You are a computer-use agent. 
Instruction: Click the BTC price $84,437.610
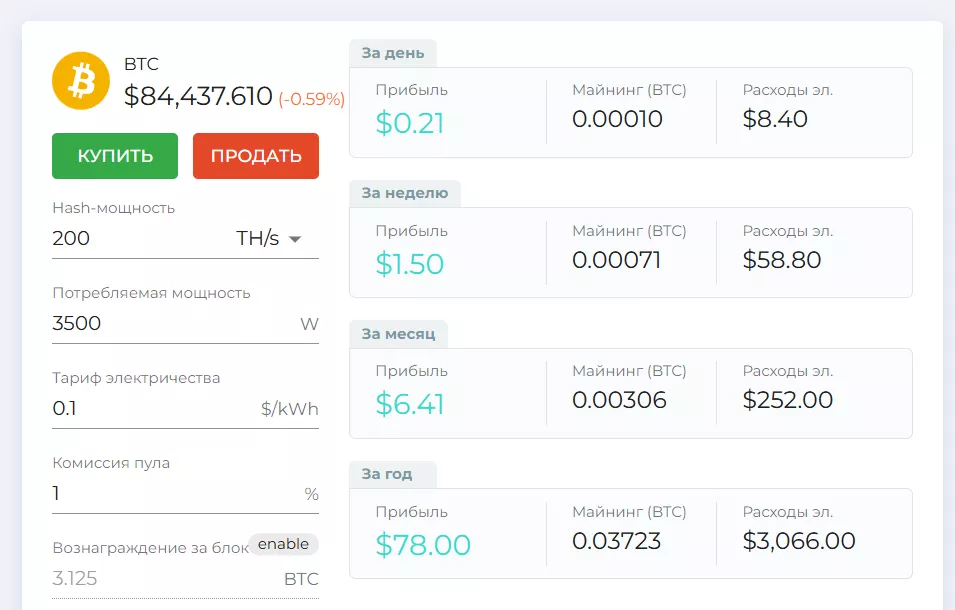[198, 96]
